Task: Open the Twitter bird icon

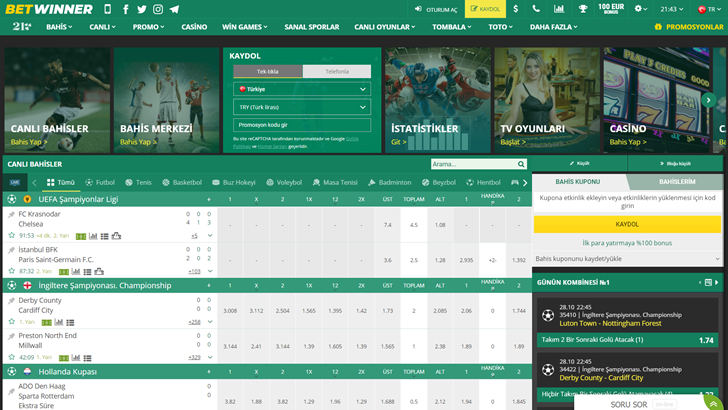Action: pyautogui.click(x=142, y=9)
